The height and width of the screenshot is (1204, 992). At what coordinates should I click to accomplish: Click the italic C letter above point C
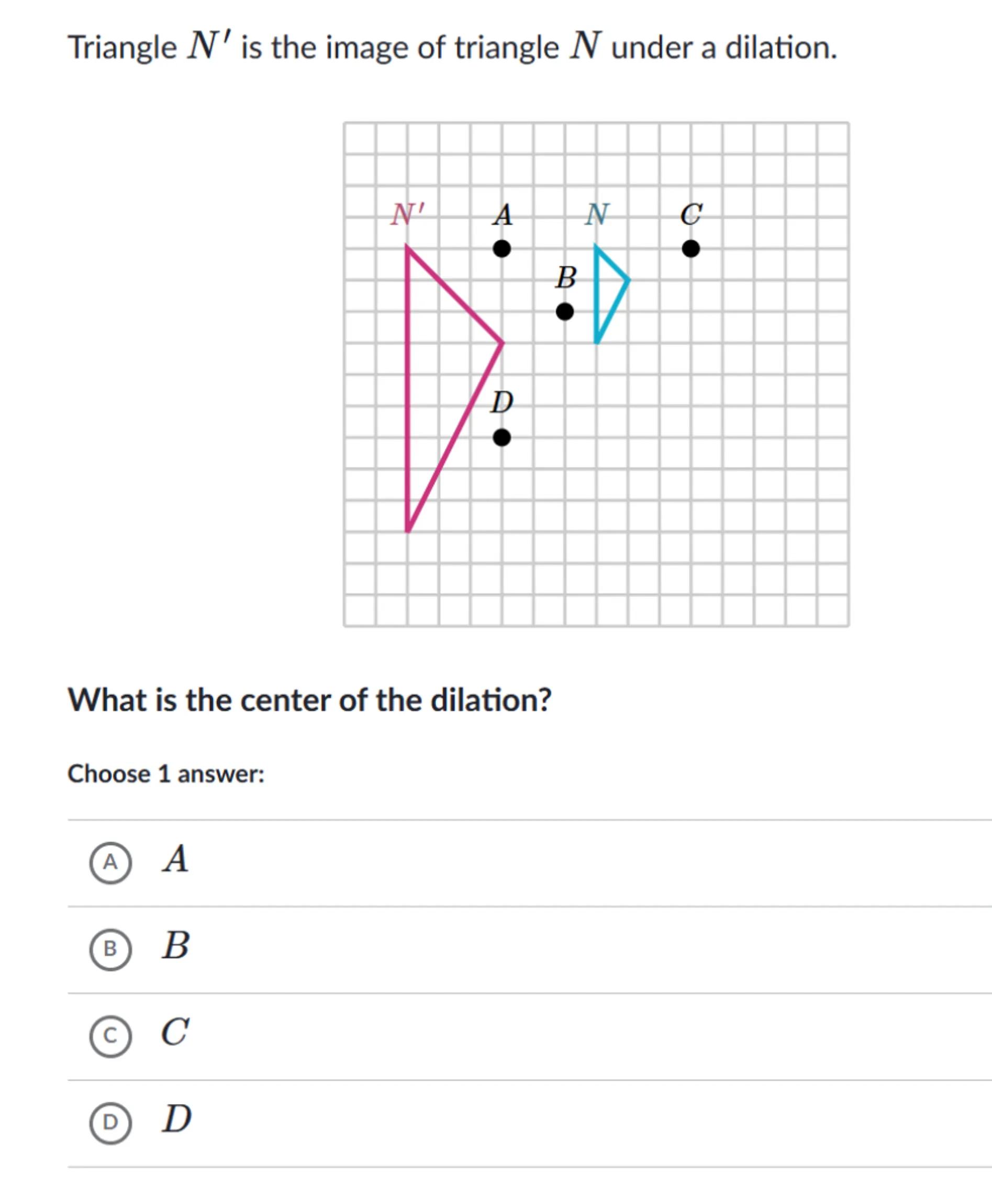[x=691, y=216]
